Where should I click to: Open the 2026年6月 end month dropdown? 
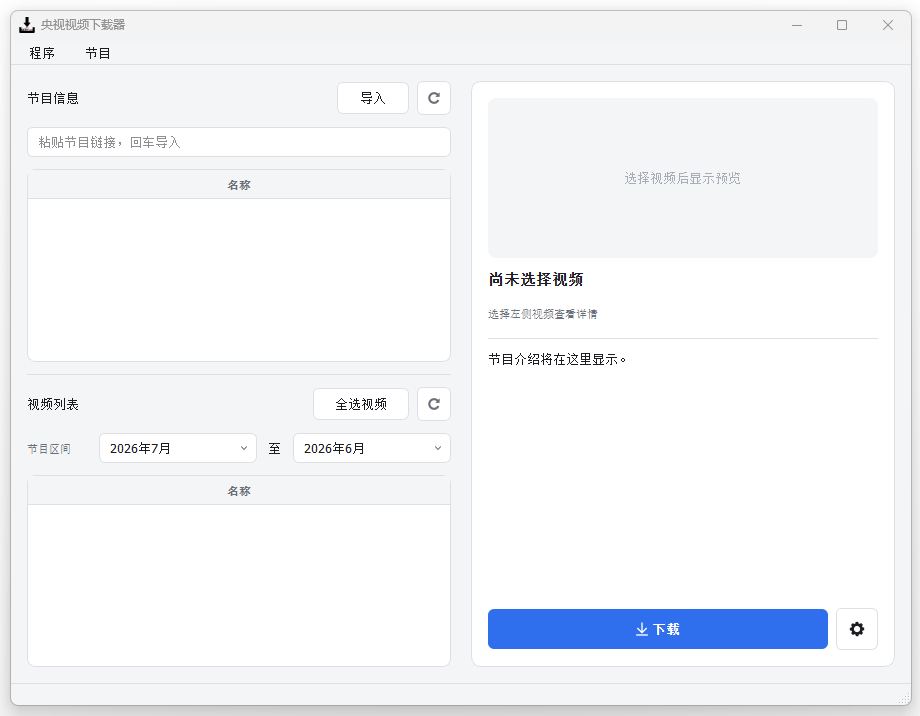click(372, 448)
